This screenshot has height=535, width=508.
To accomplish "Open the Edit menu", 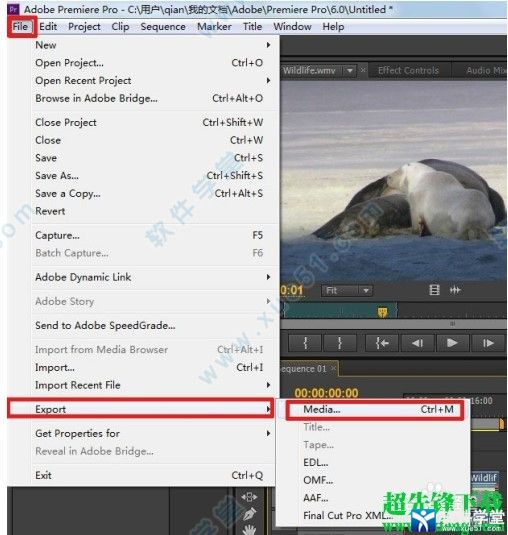I will (48, 27).
